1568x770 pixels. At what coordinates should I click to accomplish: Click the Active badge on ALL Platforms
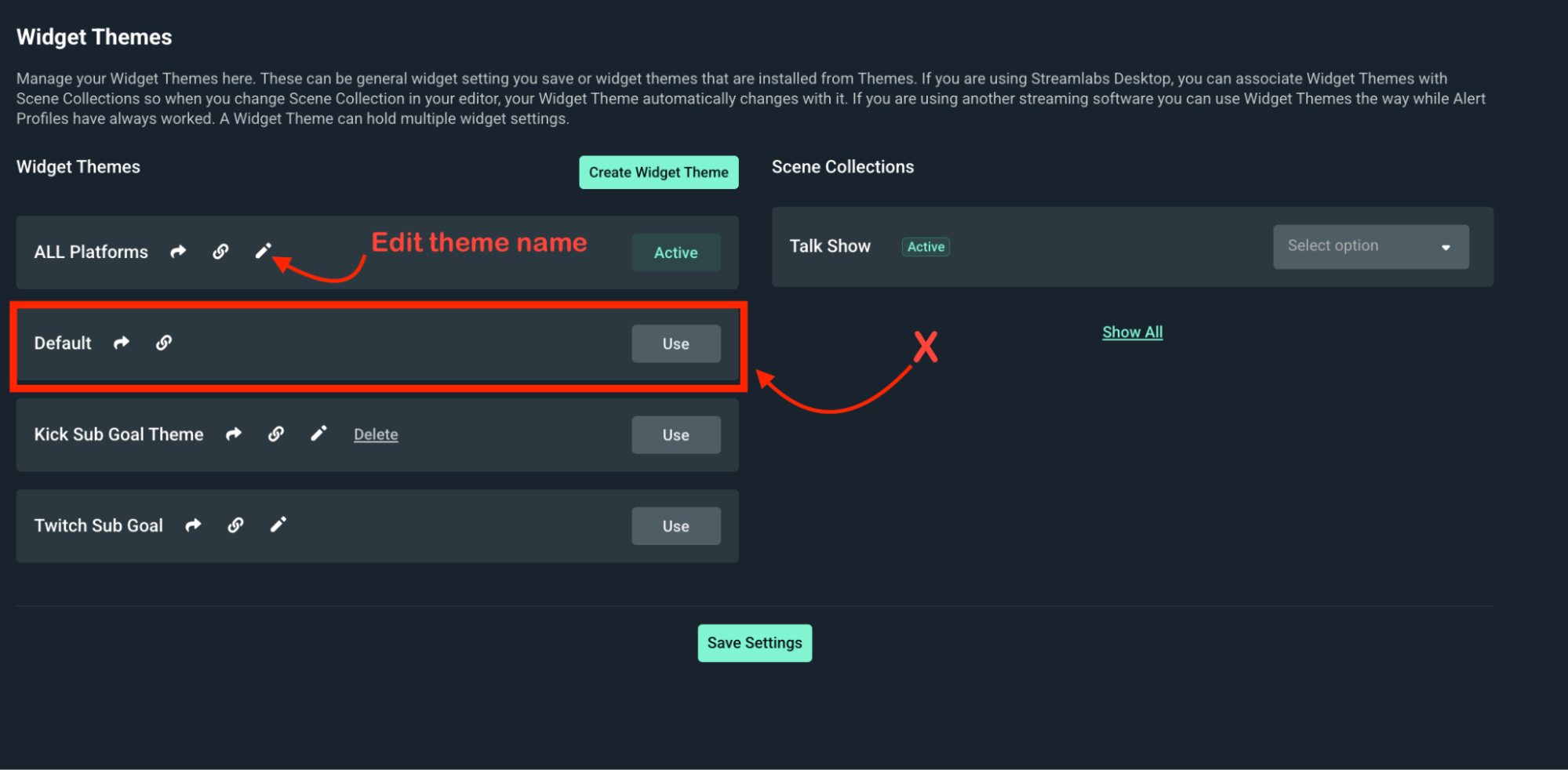[675, 252]
